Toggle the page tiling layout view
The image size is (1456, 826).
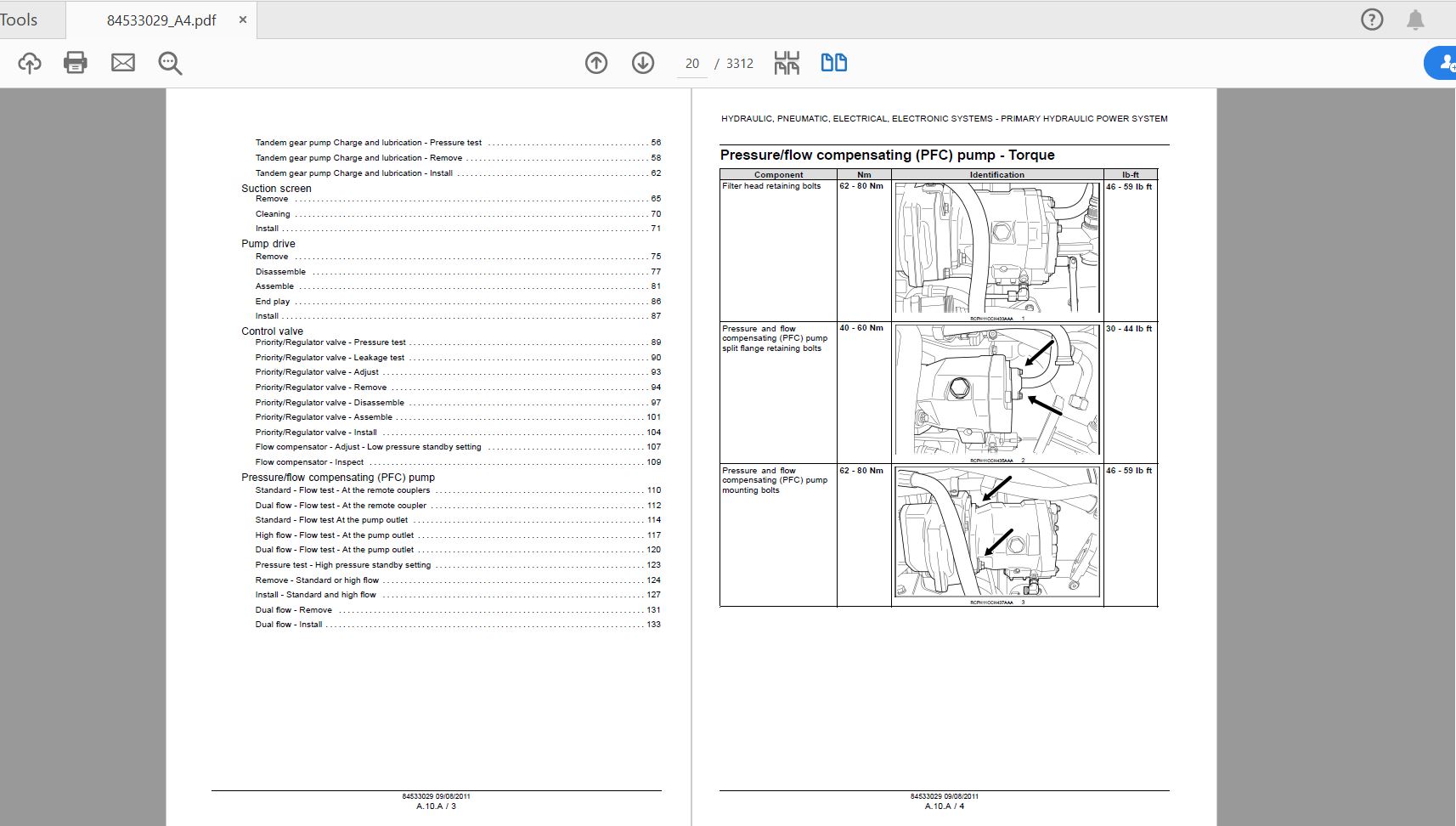[787, 62]
